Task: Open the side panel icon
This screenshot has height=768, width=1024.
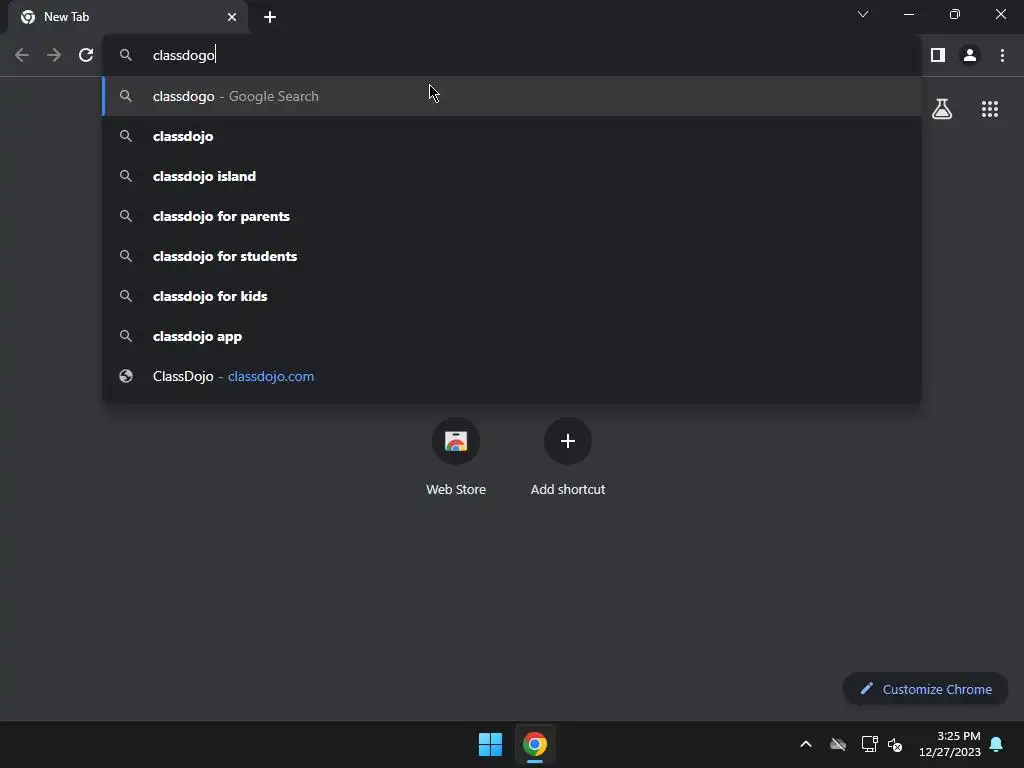Action: tap(938, 56)
